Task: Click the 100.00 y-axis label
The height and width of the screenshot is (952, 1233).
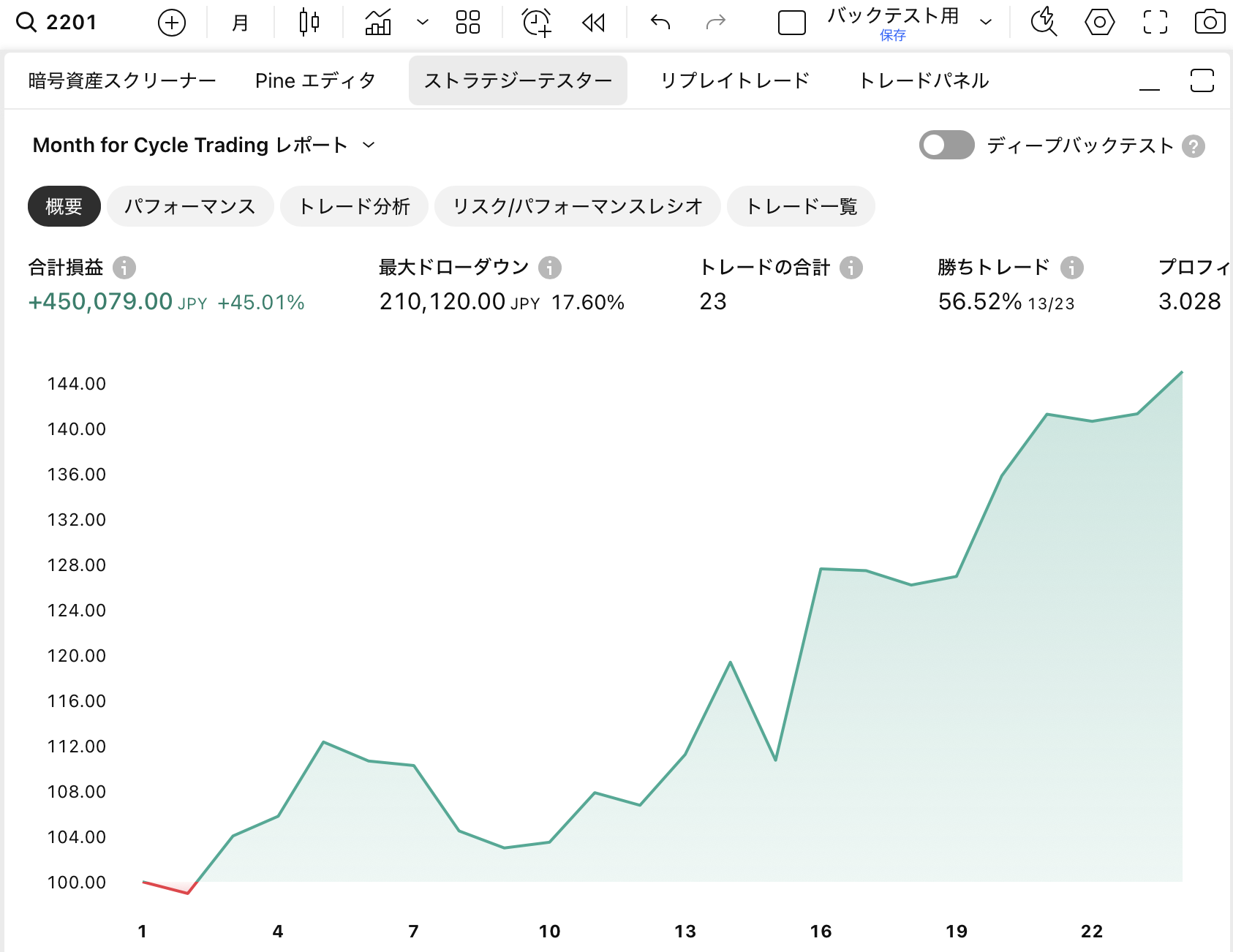Action: point(77,883)
